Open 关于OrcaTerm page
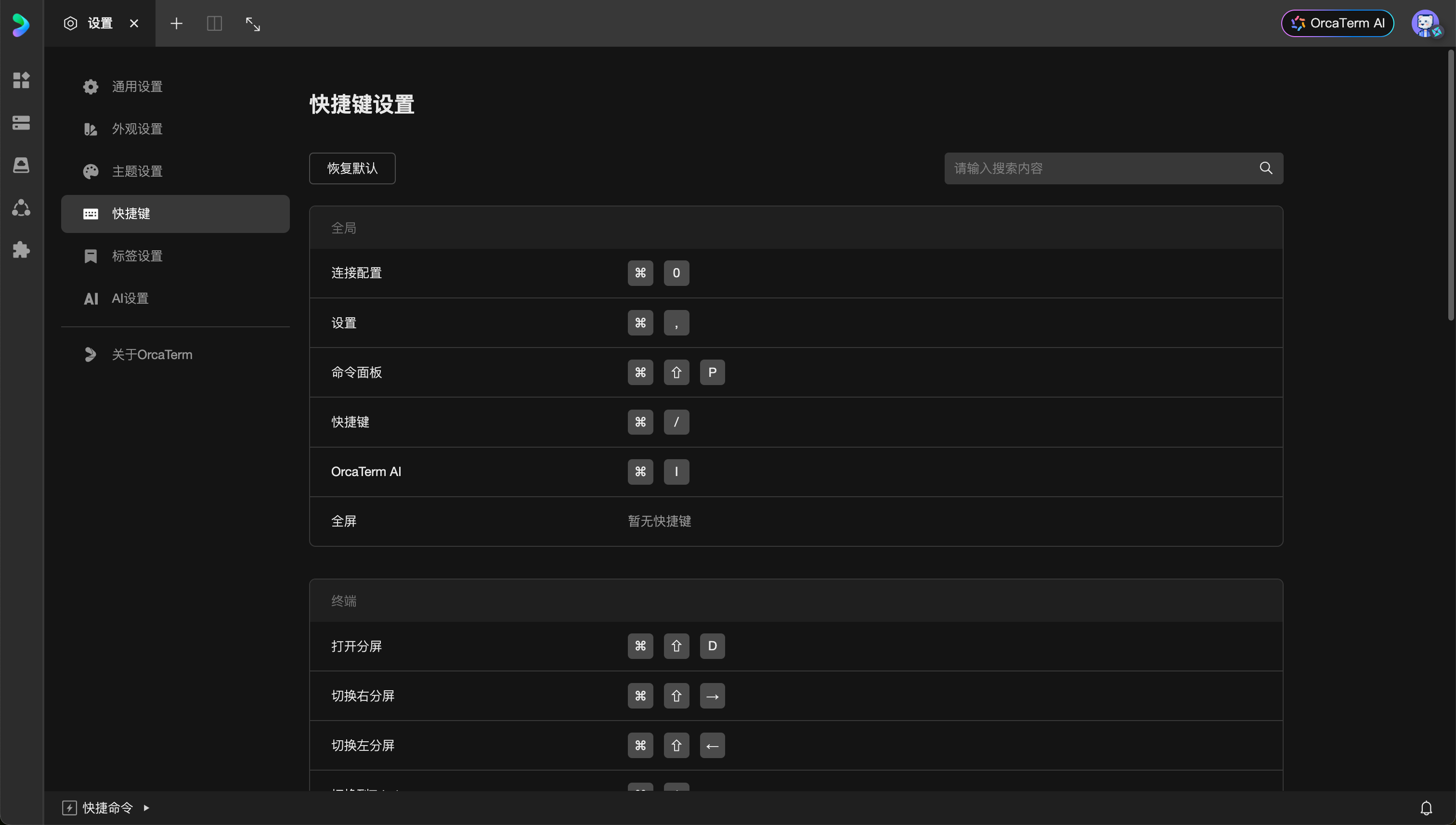The height and width of the screenshot is (825, 1456). click(x=151, y=355)
